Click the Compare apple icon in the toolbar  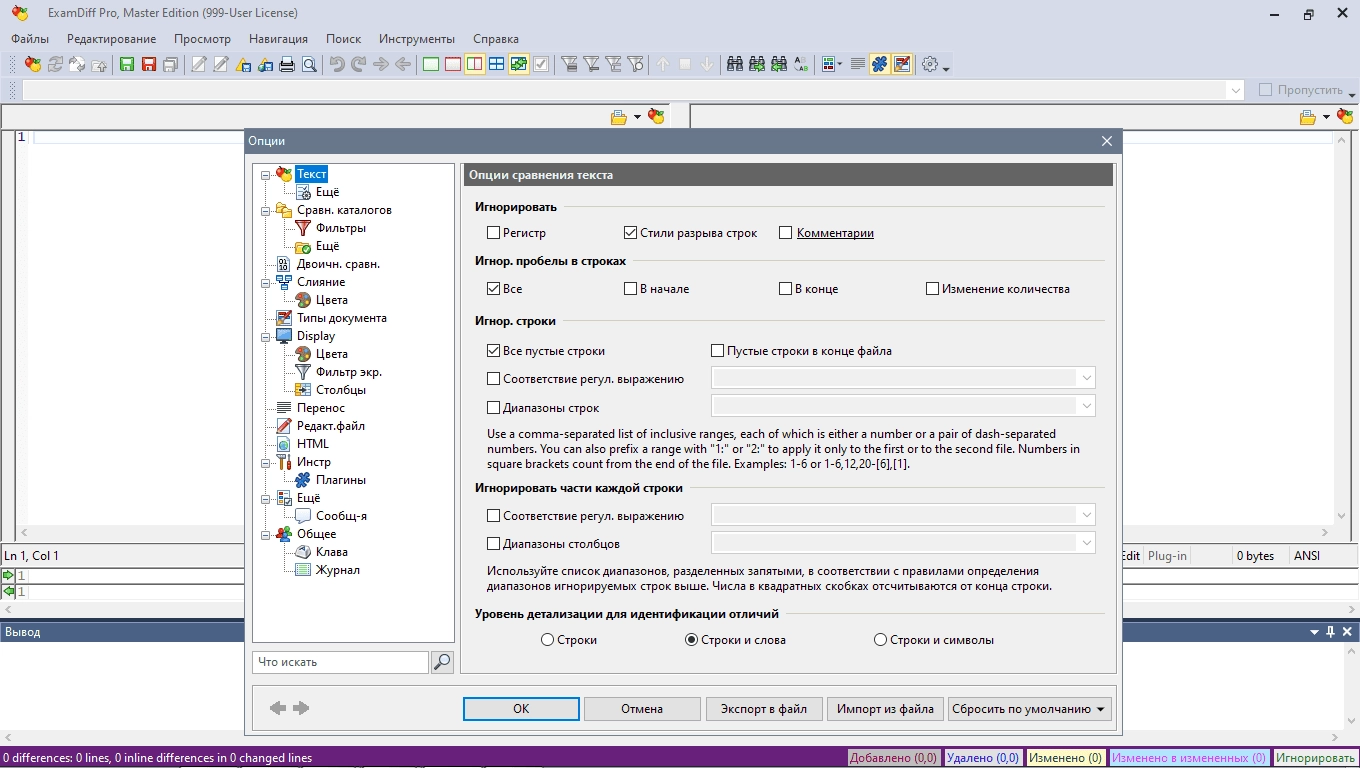click(x=33, y=64)
